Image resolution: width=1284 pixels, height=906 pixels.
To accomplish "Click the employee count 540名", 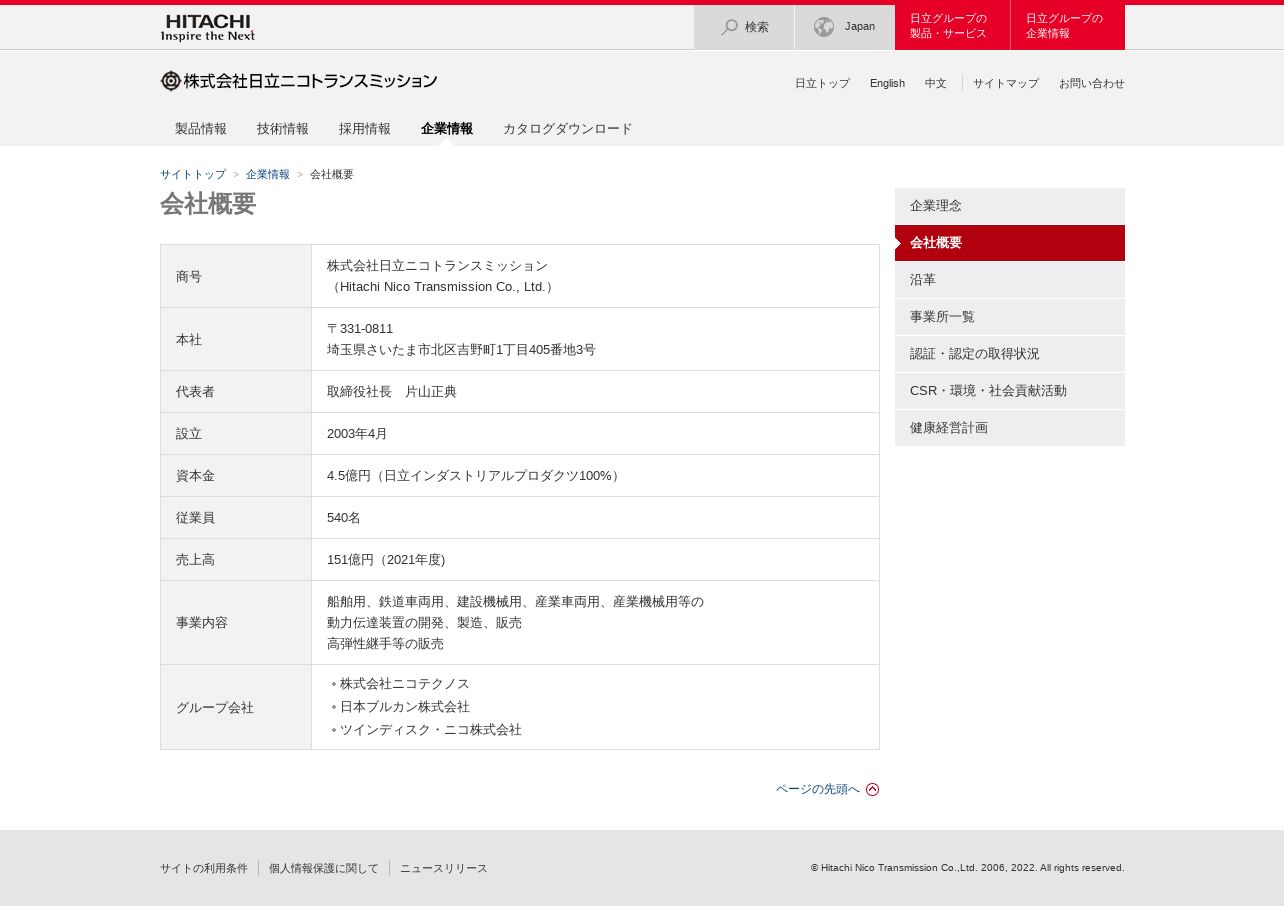I will (344, 518).
